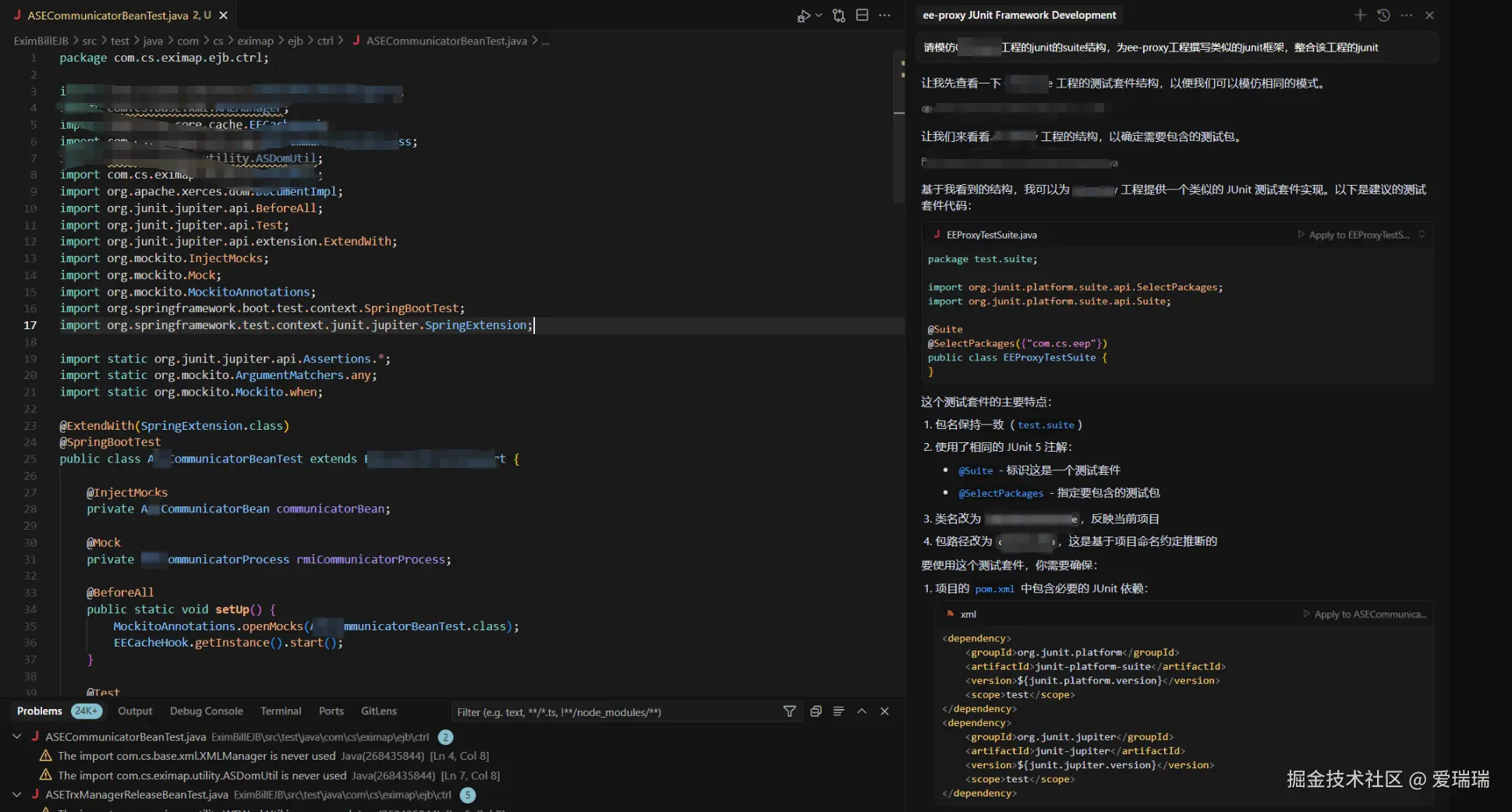Place cursor on the package declaration line
This screenshot has width=1512, height=812.
click(x=165, y=58)
